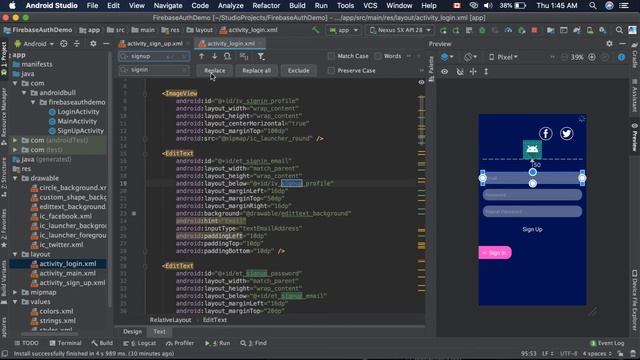
Task: Click the Search Everywhere magnifier in toolbar
Action: [619, 30]
